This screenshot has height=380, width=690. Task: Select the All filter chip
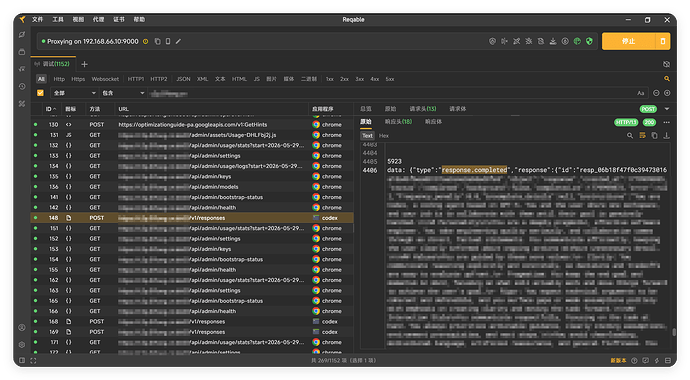pos(41,79)
